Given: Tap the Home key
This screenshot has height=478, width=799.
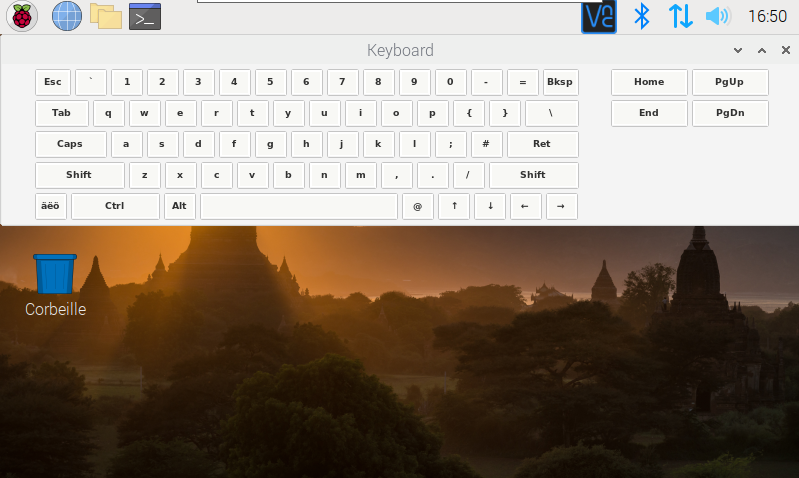Looking at the screenshot, I should pyautogui.click(x=649, y=83).
